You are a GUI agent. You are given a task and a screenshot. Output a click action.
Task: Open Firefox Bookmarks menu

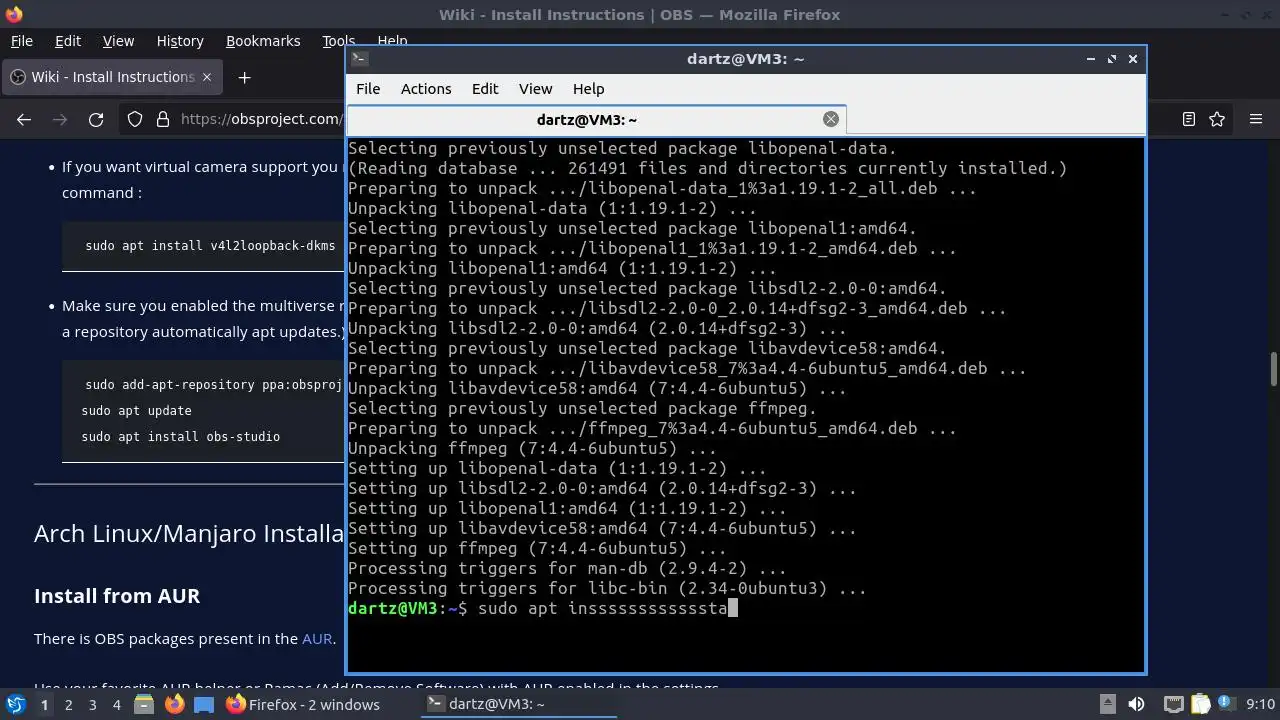click(x=263, y=41)
